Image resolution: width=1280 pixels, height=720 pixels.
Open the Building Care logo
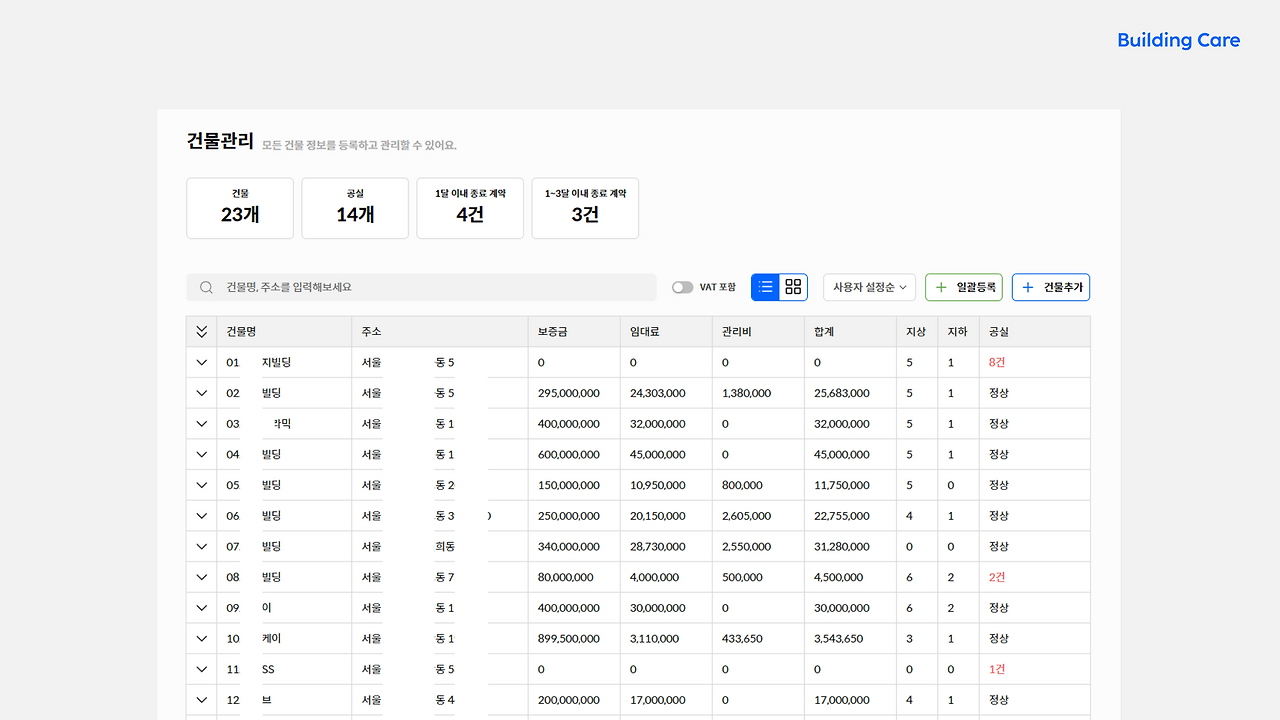point(1178,40)
